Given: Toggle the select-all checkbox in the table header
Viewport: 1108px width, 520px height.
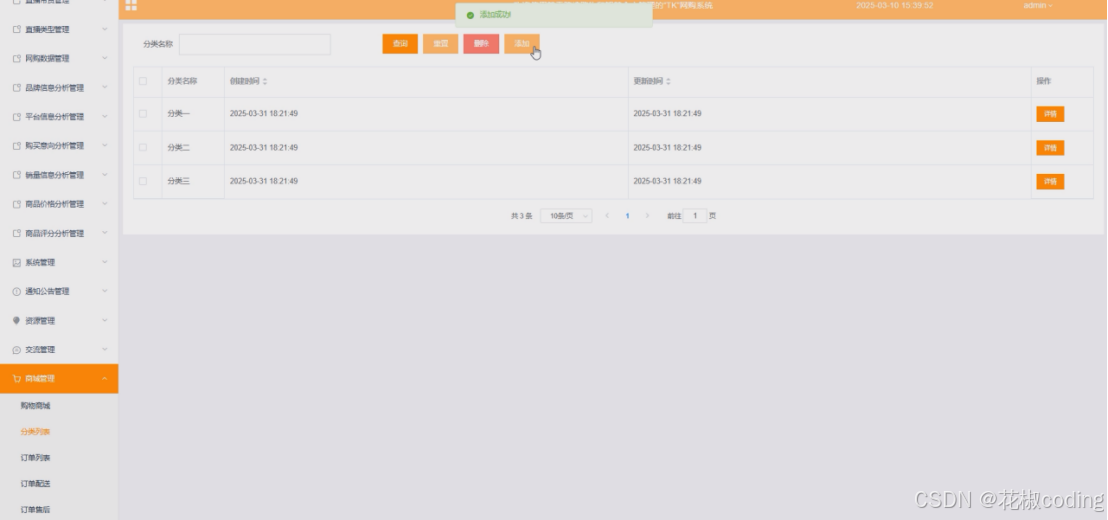Looking at the screenshot, I should [143, 81].
